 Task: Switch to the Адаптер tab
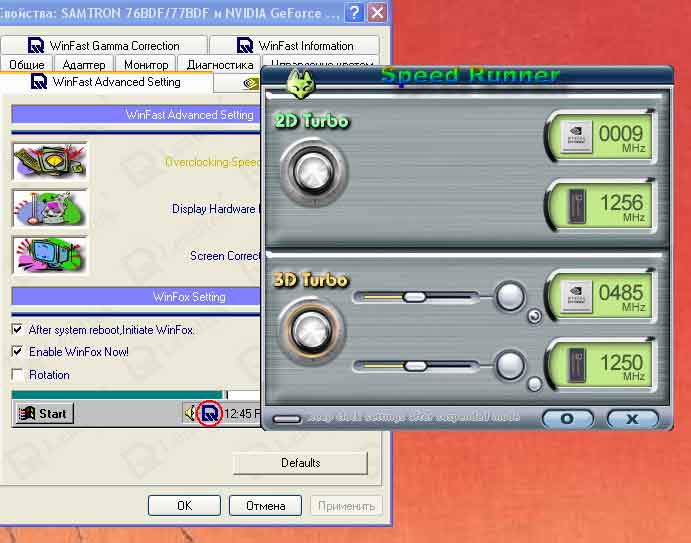tap(84, 64)
